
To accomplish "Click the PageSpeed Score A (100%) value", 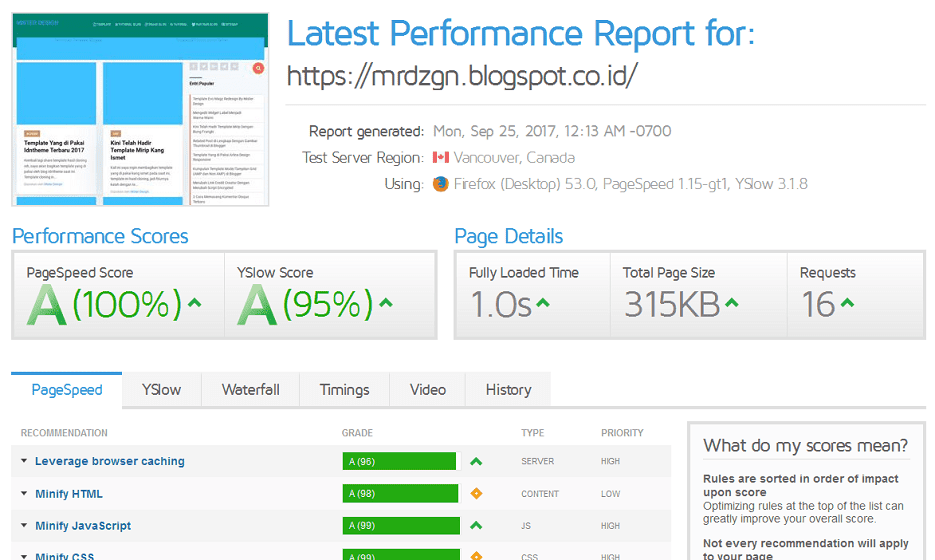I will click(x=104, y=304).
